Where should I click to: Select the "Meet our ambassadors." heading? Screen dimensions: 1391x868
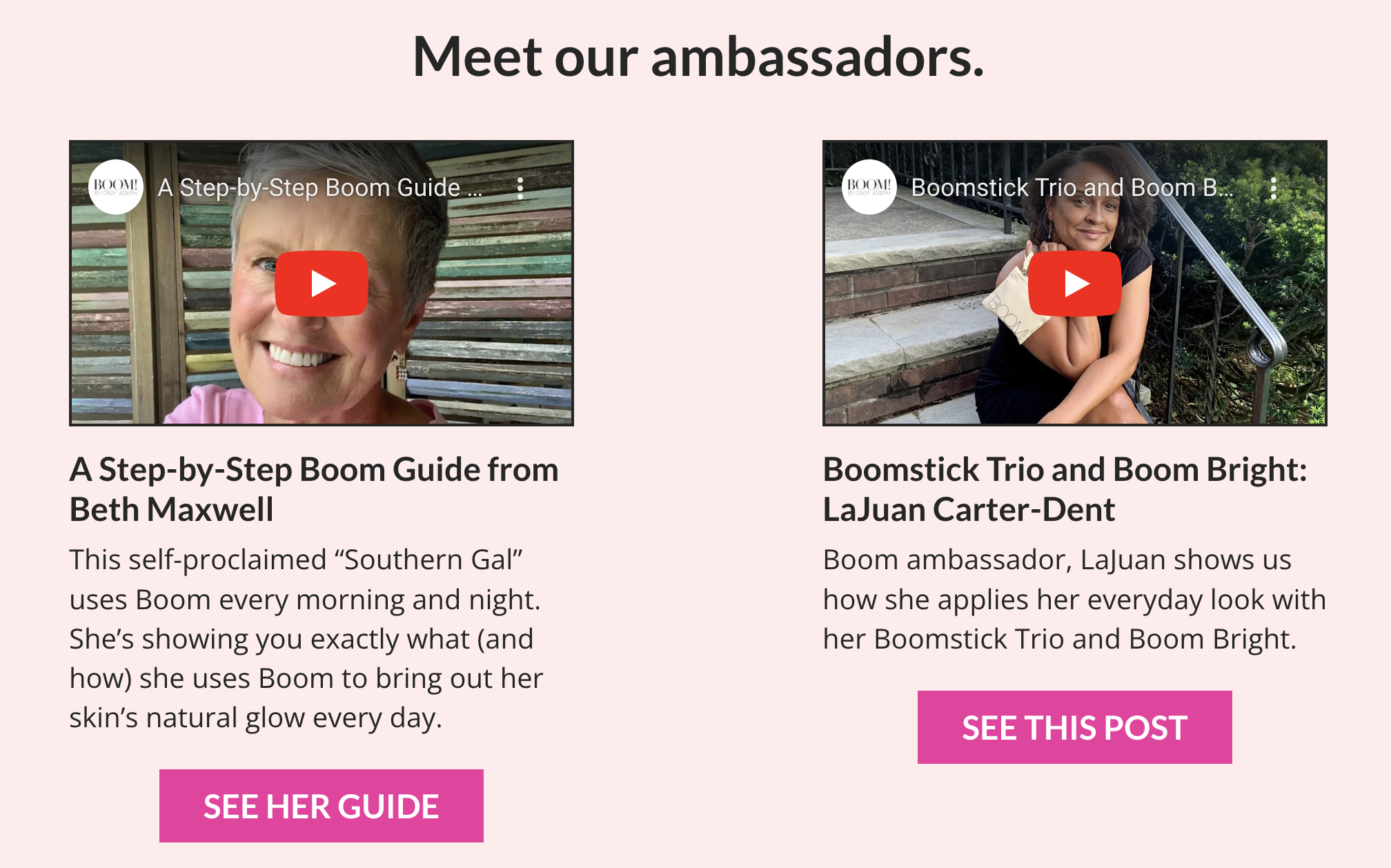pyautogui.click(x=698, y=57)
